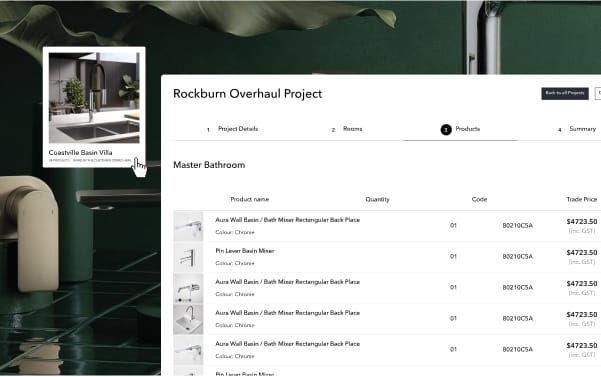Click the Quantity column header
The image size is (601, 377).
point(378,199)
